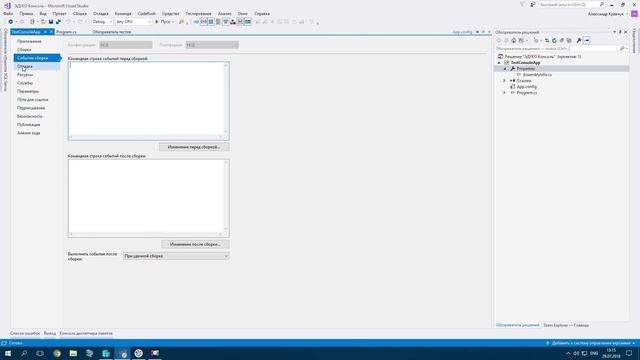Image resolution: width=640 pixels, height=360 pixels.
Task: Switch to the Обозреватель тестов tab
Action: pyautogui.click(x=111, y=32)
